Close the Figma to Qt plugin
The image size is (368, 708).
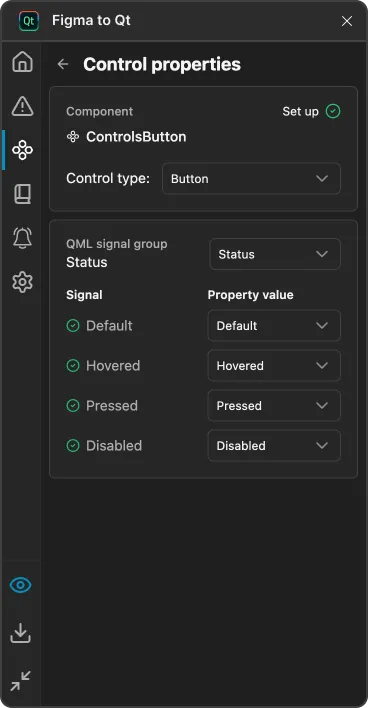coord(347,21)
